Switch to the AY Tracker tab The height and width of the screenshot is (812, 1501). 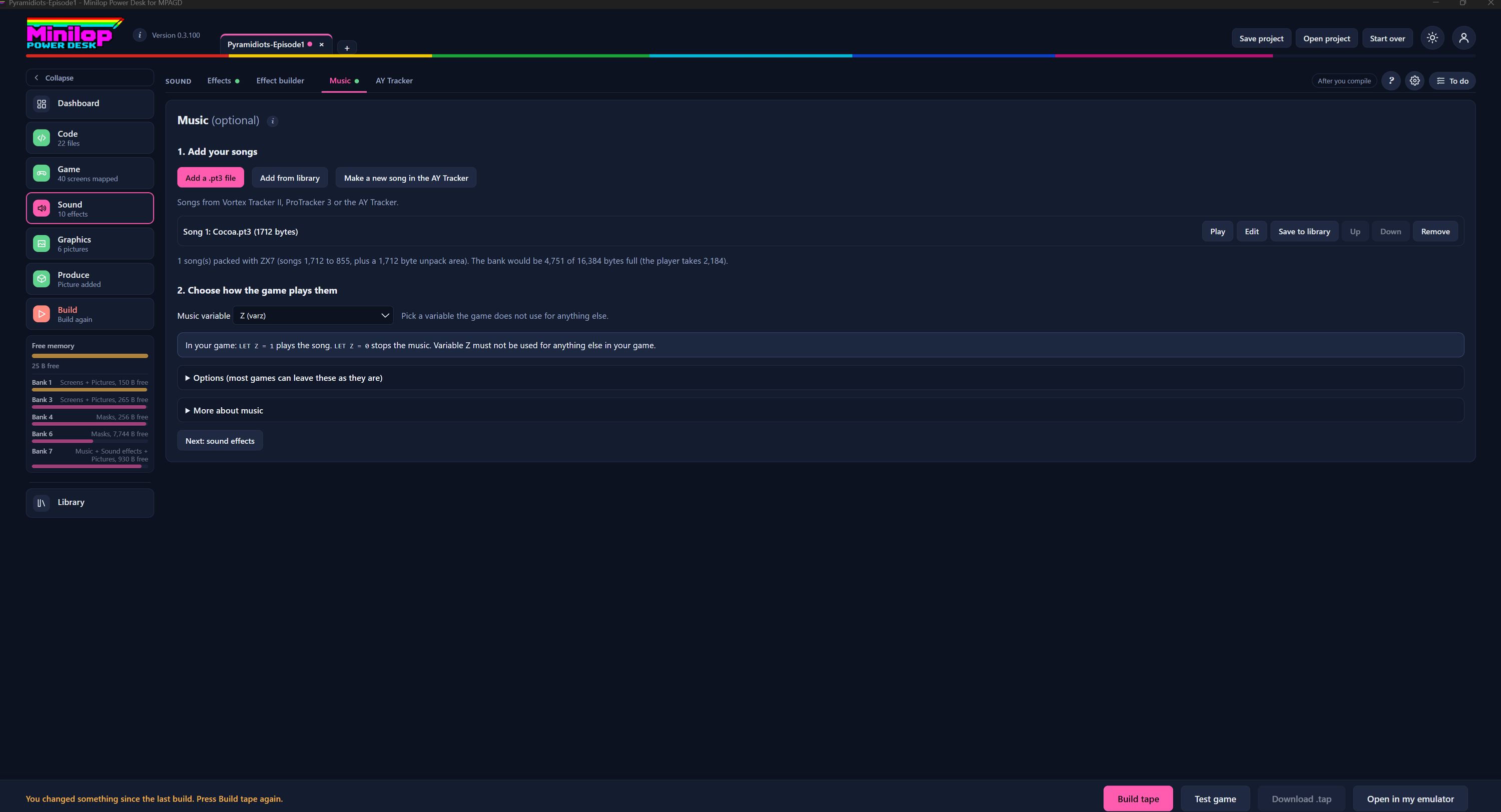(394, 81)
